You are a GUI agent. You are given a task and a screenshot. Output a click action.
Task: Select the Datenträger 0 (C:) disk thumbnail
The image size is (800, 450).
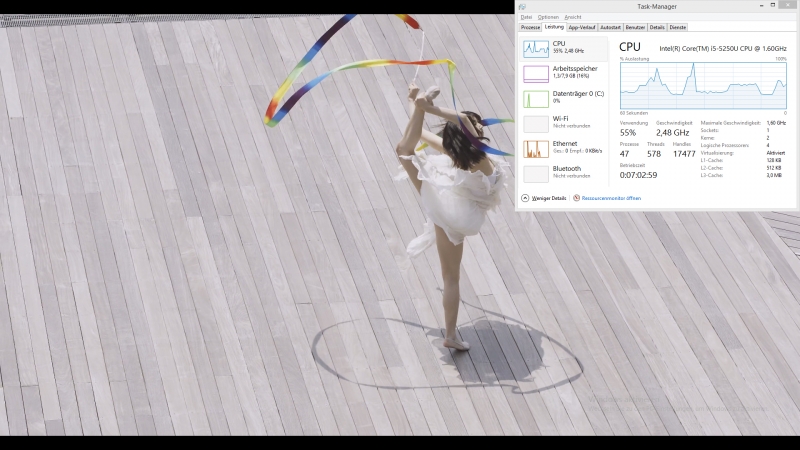point(536,99)
